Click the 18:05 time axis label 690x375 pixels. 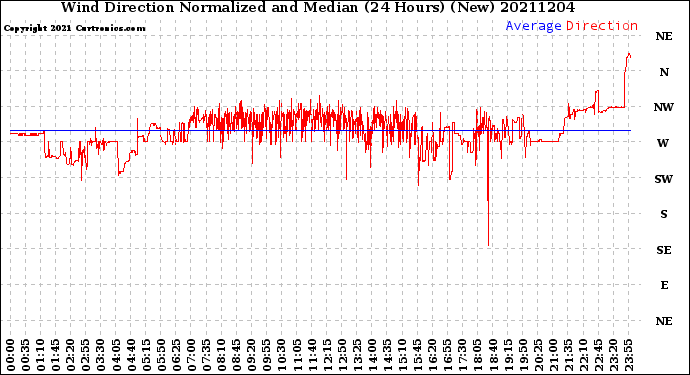coord(477,355)
